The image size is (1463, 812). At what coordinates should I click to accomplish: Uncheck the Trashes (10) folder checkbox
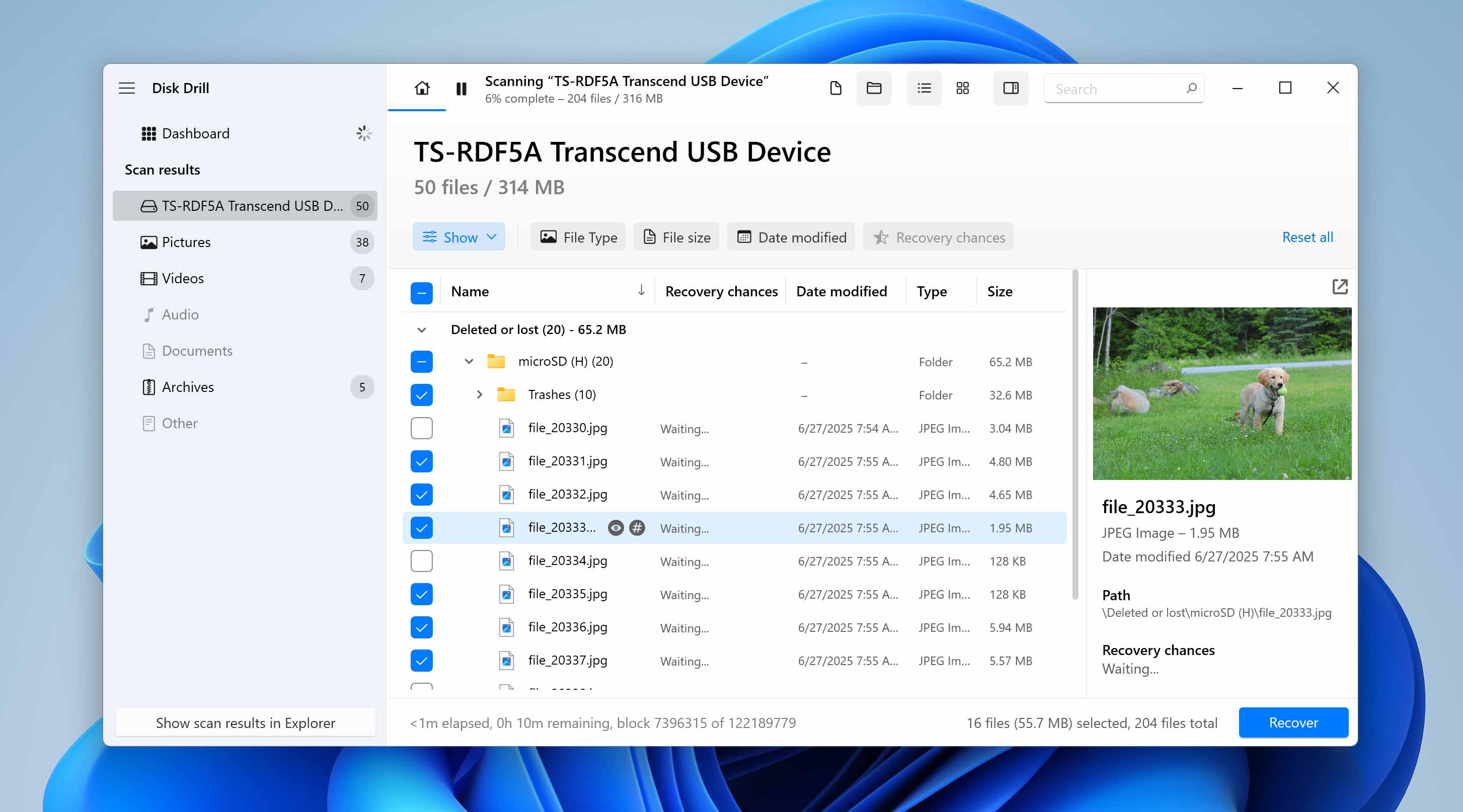421,394
